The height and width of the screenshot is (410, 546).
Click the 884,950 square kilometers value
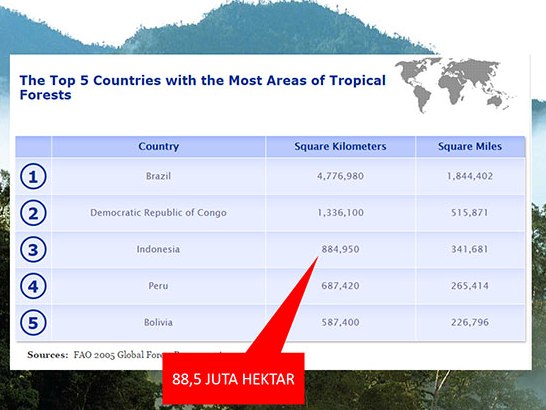click(x=340, y=249)
